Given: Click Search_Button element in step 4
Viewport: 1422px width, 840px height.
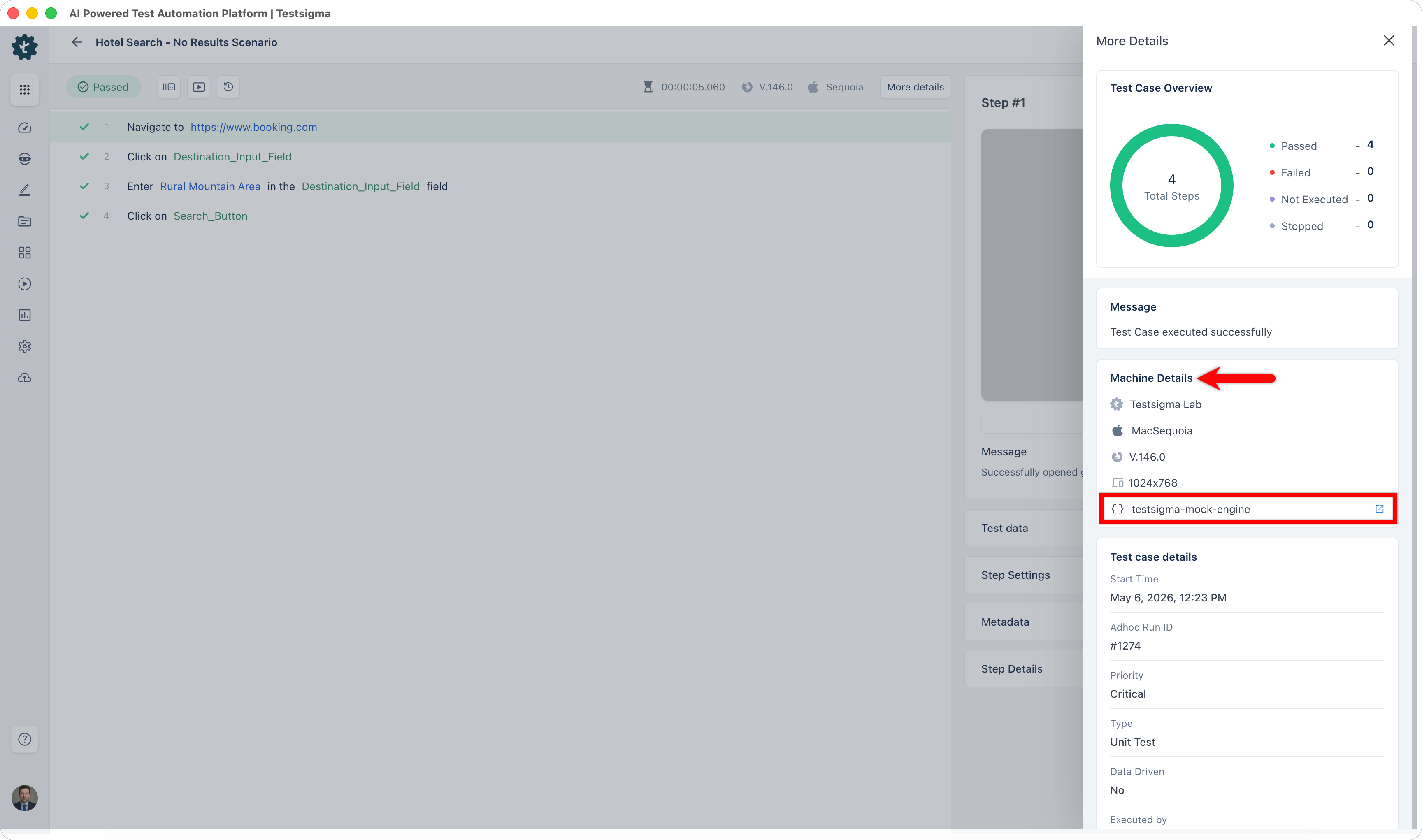Looking at the screenshot, I should pos(211,216).
